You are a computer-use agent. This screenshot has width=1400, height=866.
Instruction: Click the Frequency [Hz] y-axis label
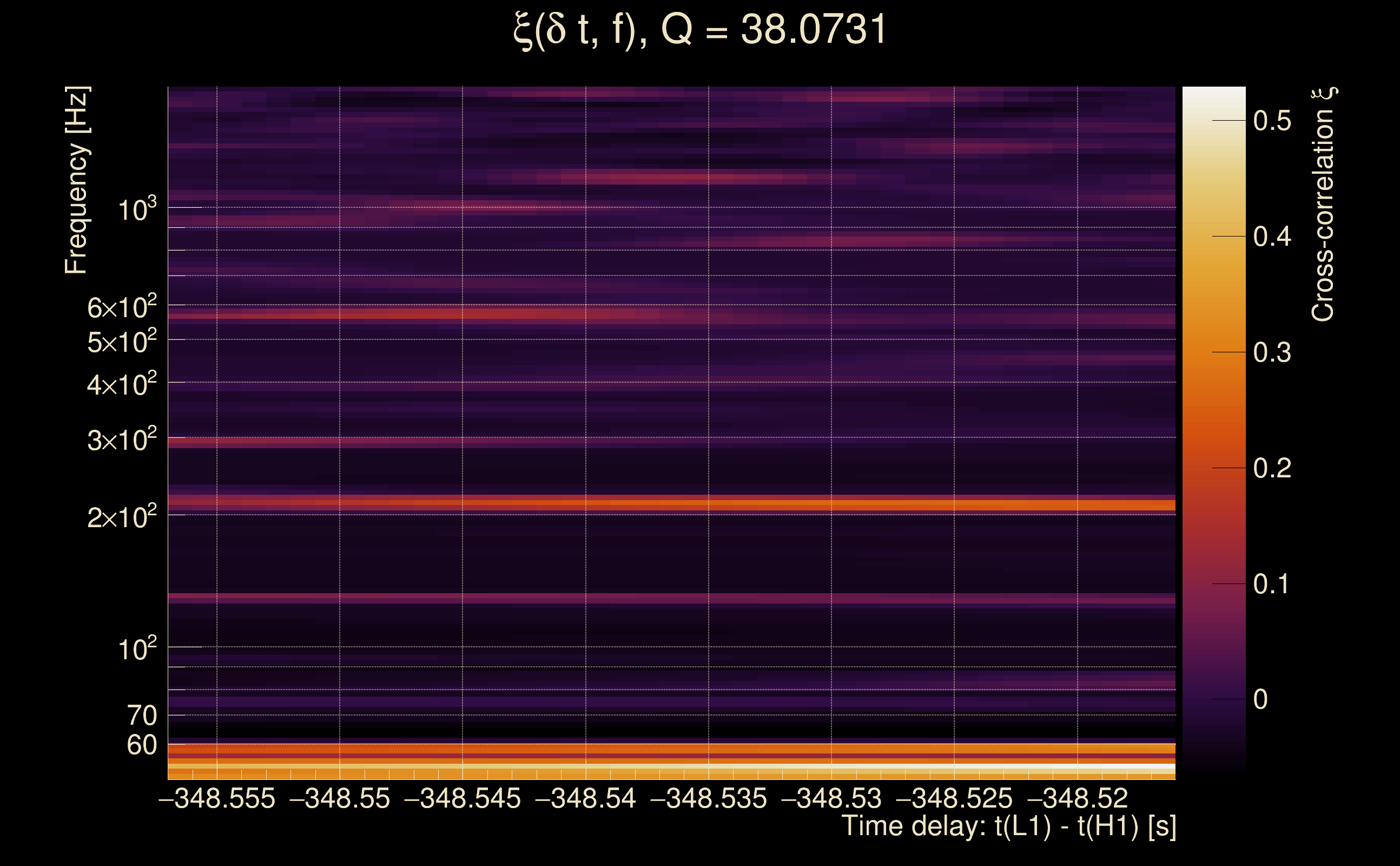tap(76, 180)
